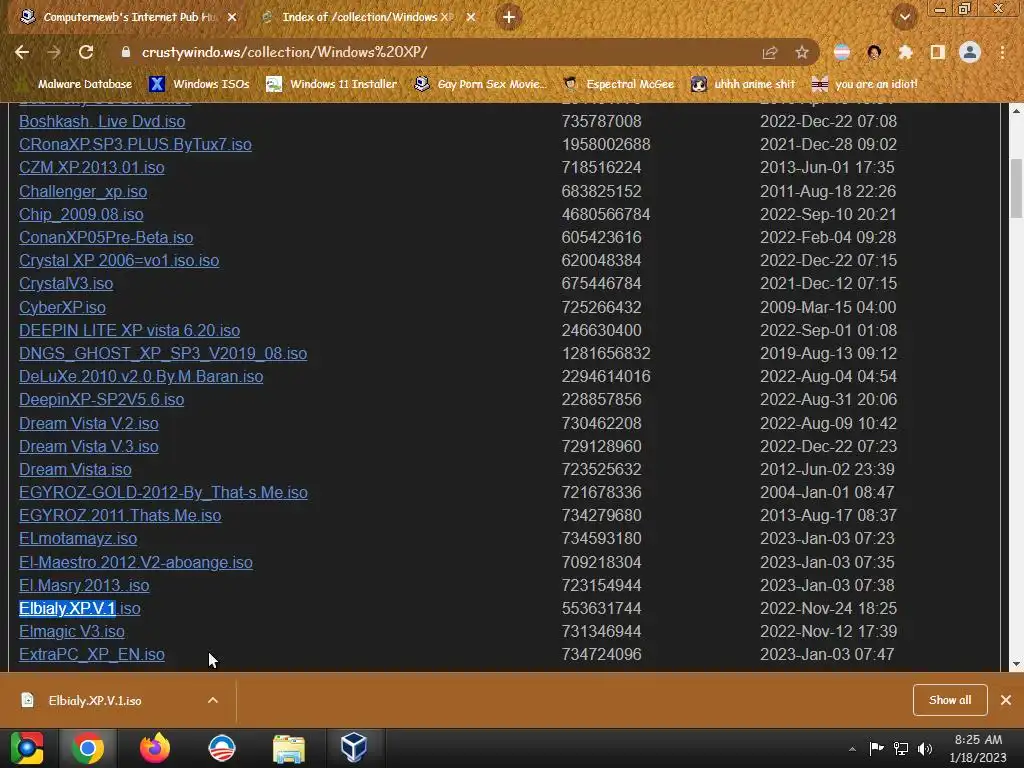1024x768 pixels.
Task: Go forward to the next page
Action: pyautogui.click(x=54, y=52)
